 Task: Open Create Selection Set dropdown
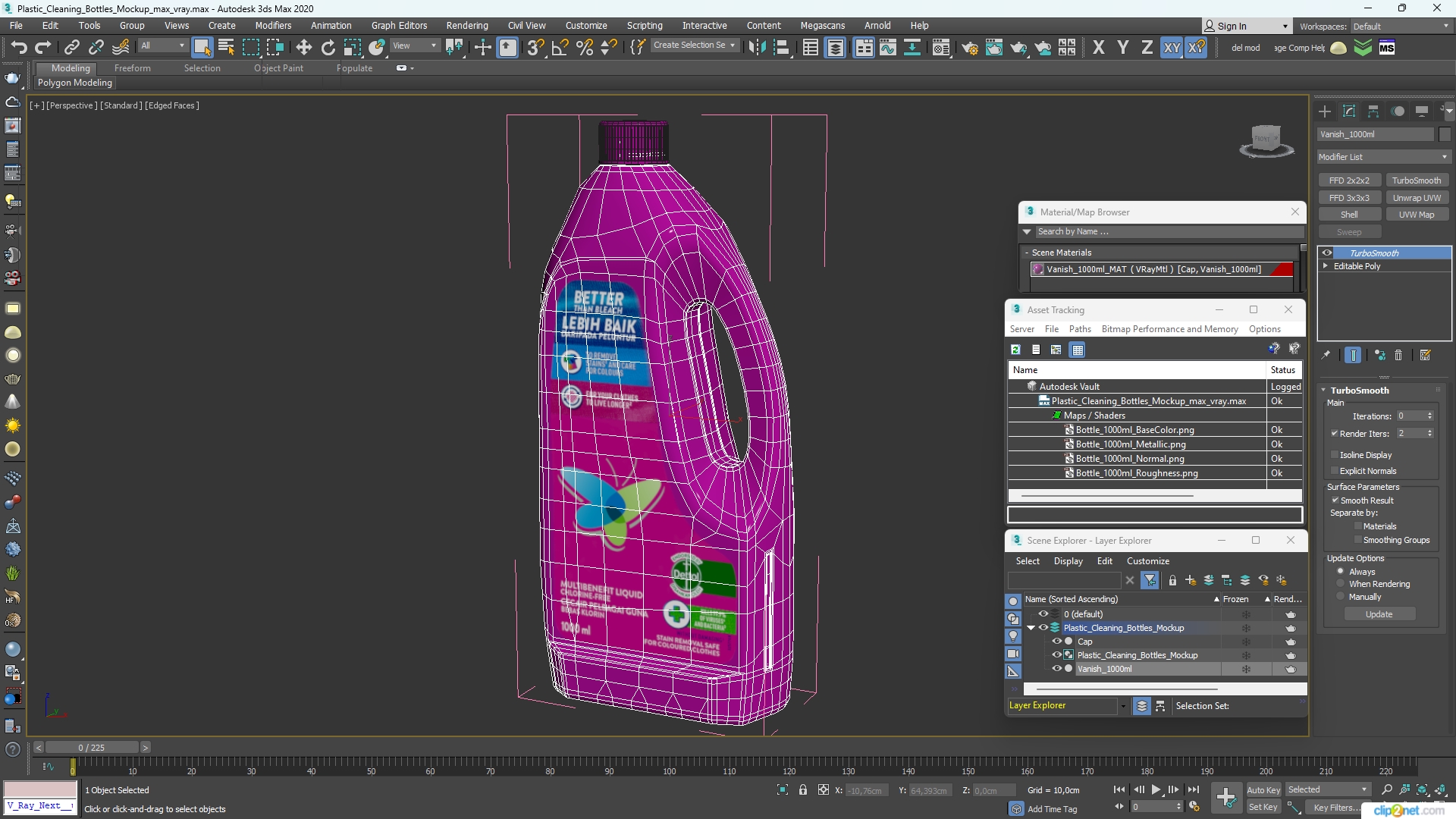(x=694, y=45)
